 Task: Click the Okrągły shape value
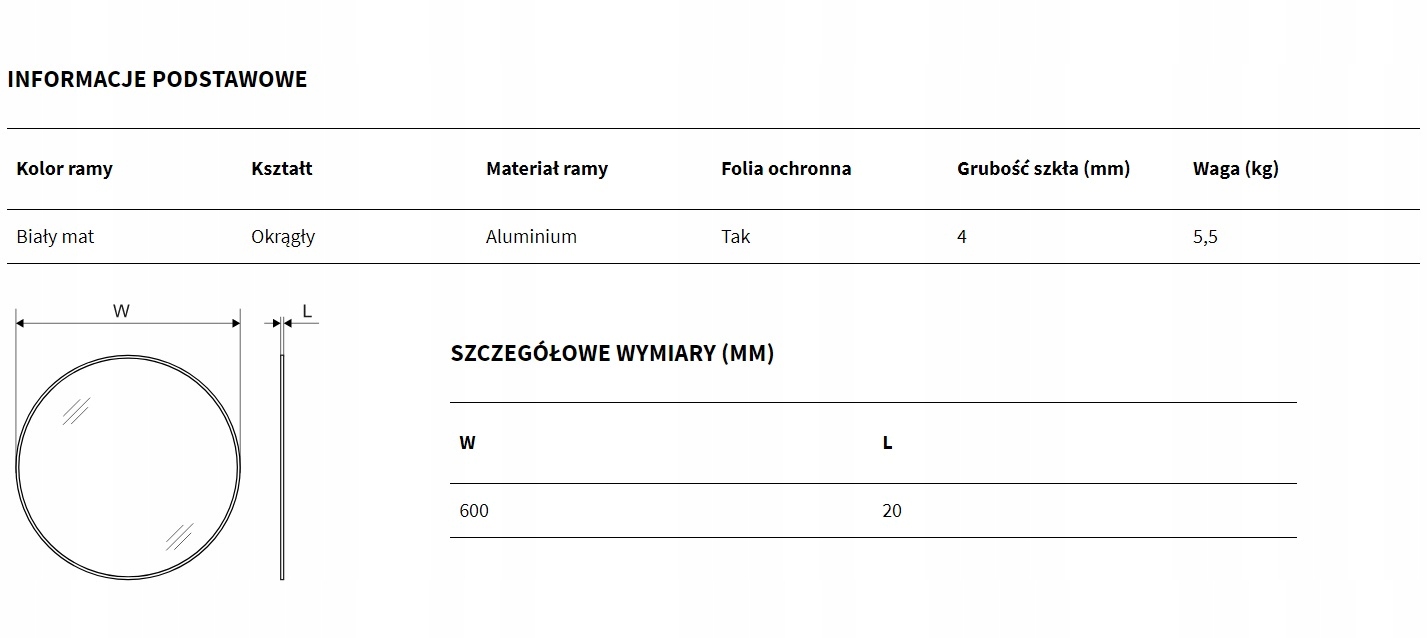283,237
